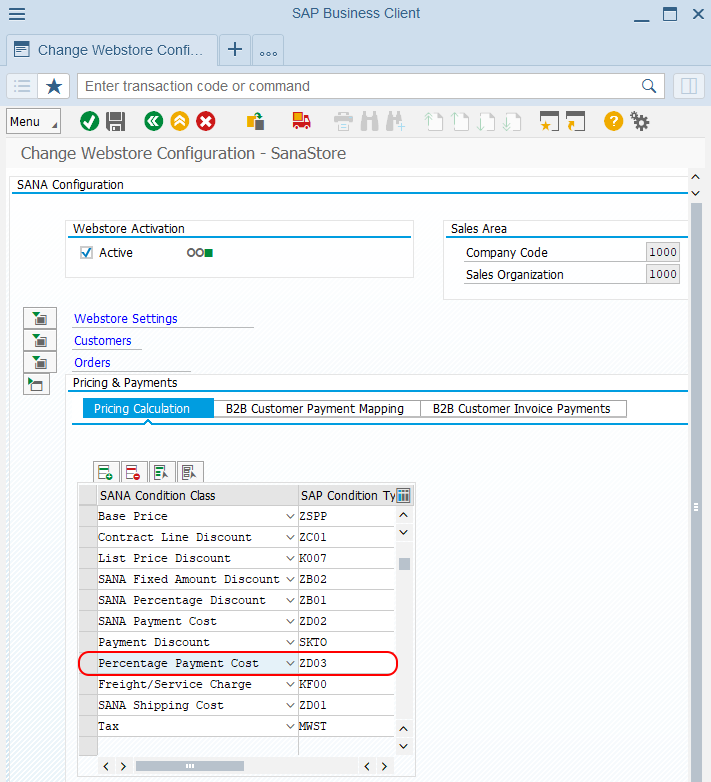711x782 pixels.
Task: Click the Print icon in toolbar
Action: point(343,121)
